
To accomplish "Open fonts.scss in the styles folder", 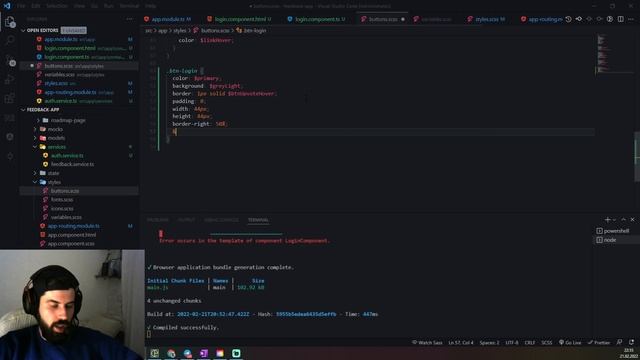I will (62, 200).
